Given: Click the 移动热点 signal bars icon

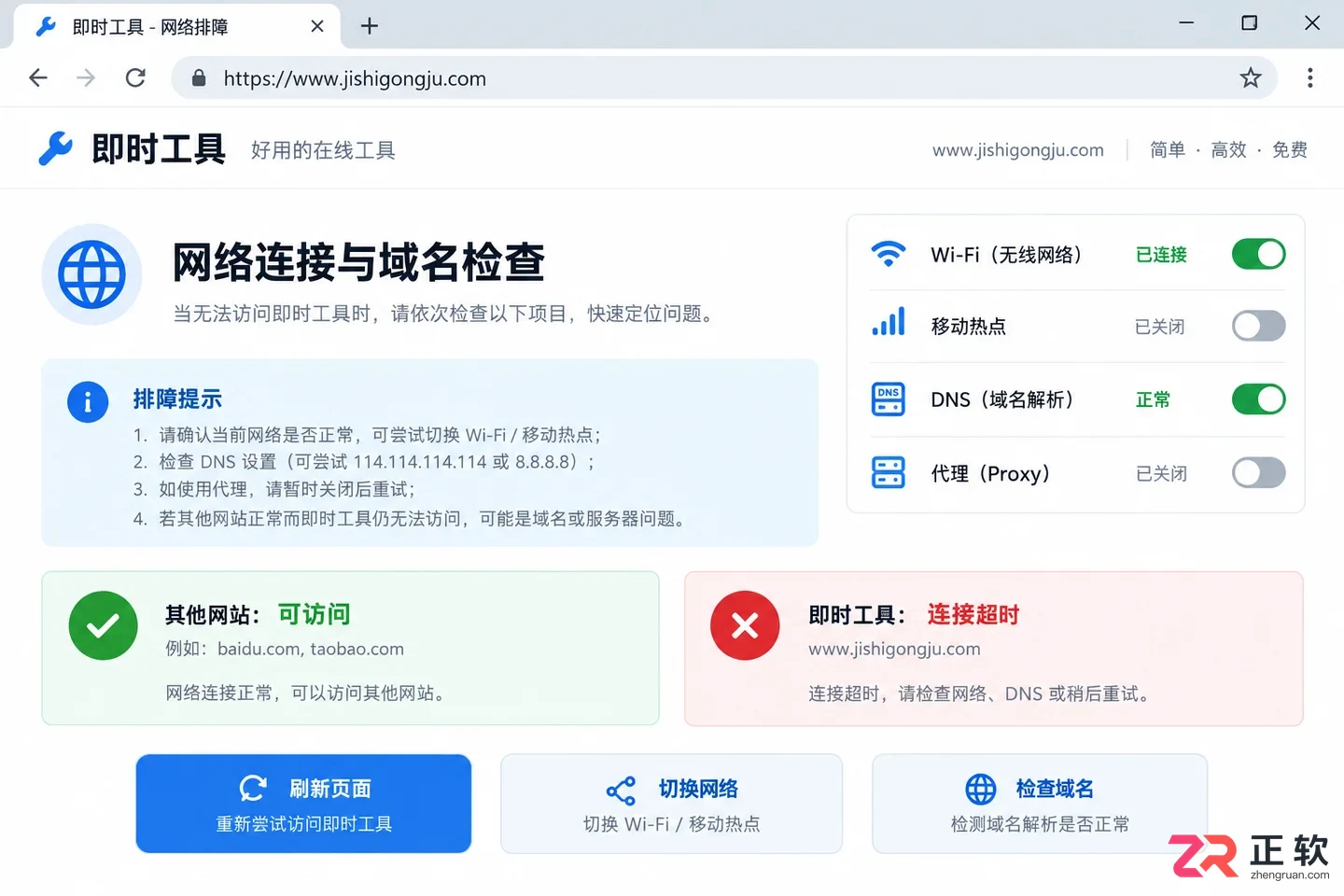Looking at the screenshot, I should click(889, 322).
